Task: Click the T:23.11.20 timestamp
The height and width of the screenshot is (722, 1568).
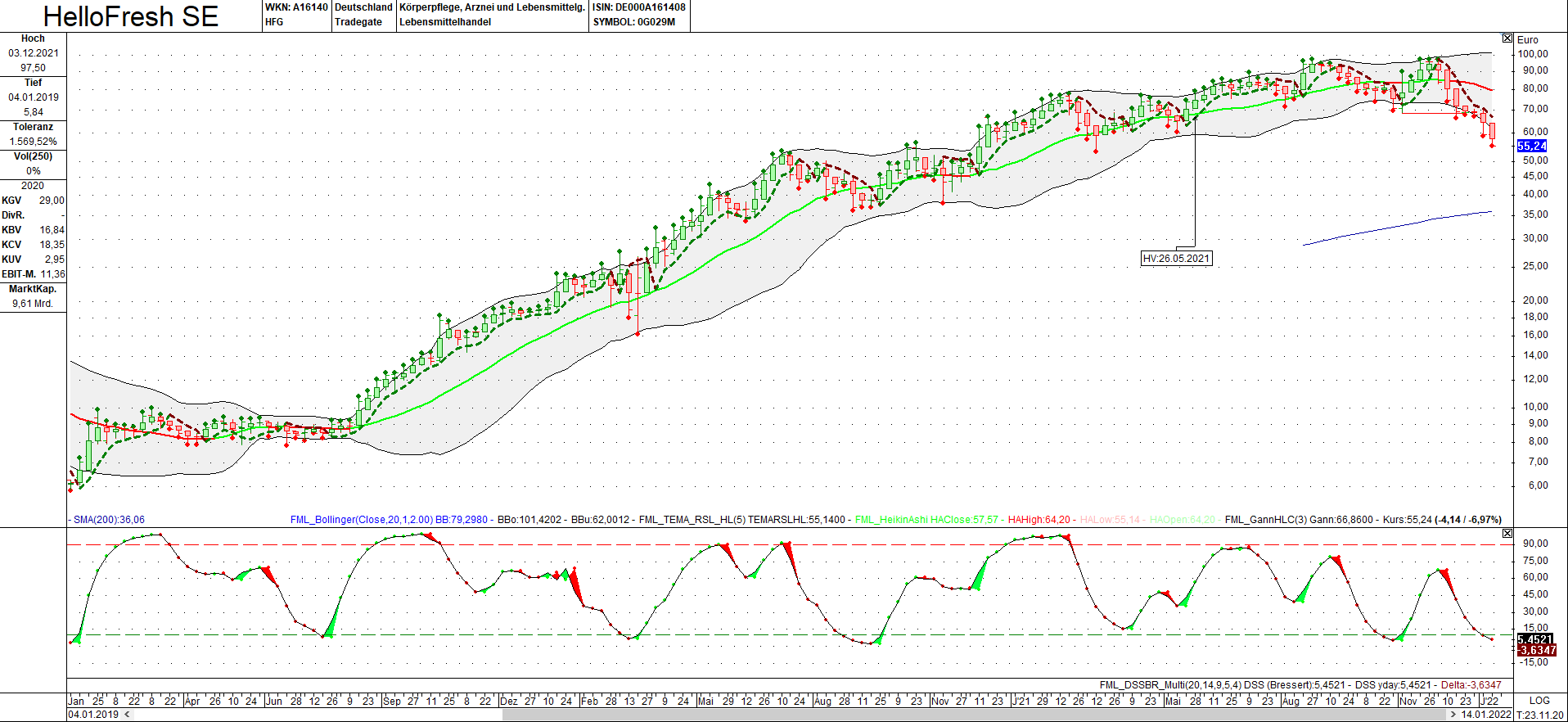Action: click(x=1540, y=715)
